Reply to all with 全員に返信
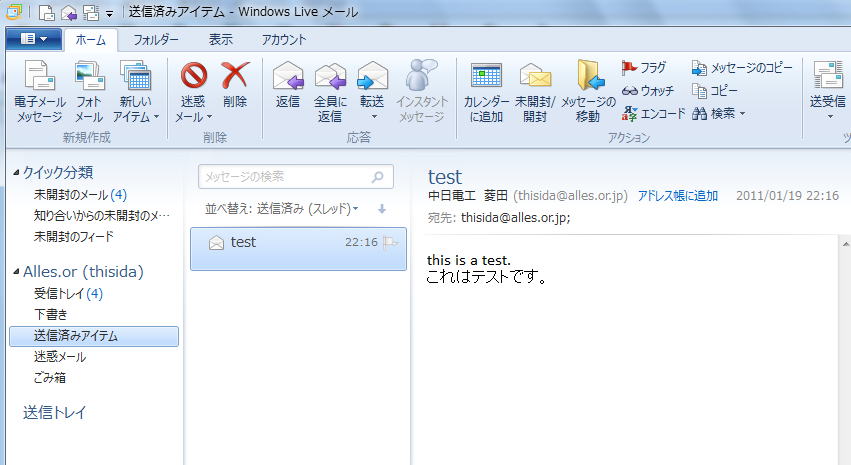 (330, 92)
